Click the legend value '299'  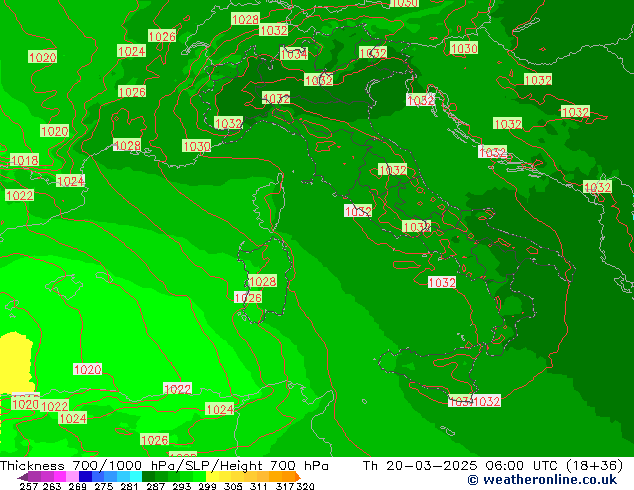(x=207, y=486)
